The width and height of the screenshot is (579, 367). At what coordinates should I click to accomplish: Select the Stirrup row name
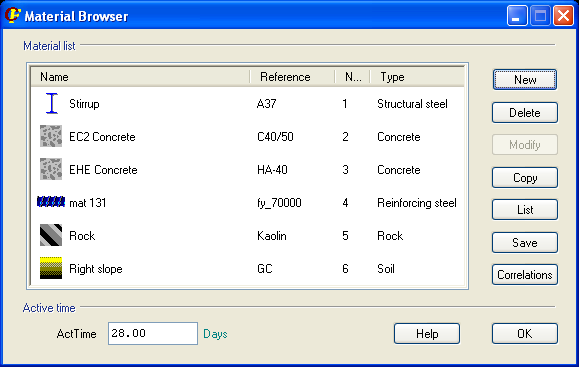click(x=84, y=104)
